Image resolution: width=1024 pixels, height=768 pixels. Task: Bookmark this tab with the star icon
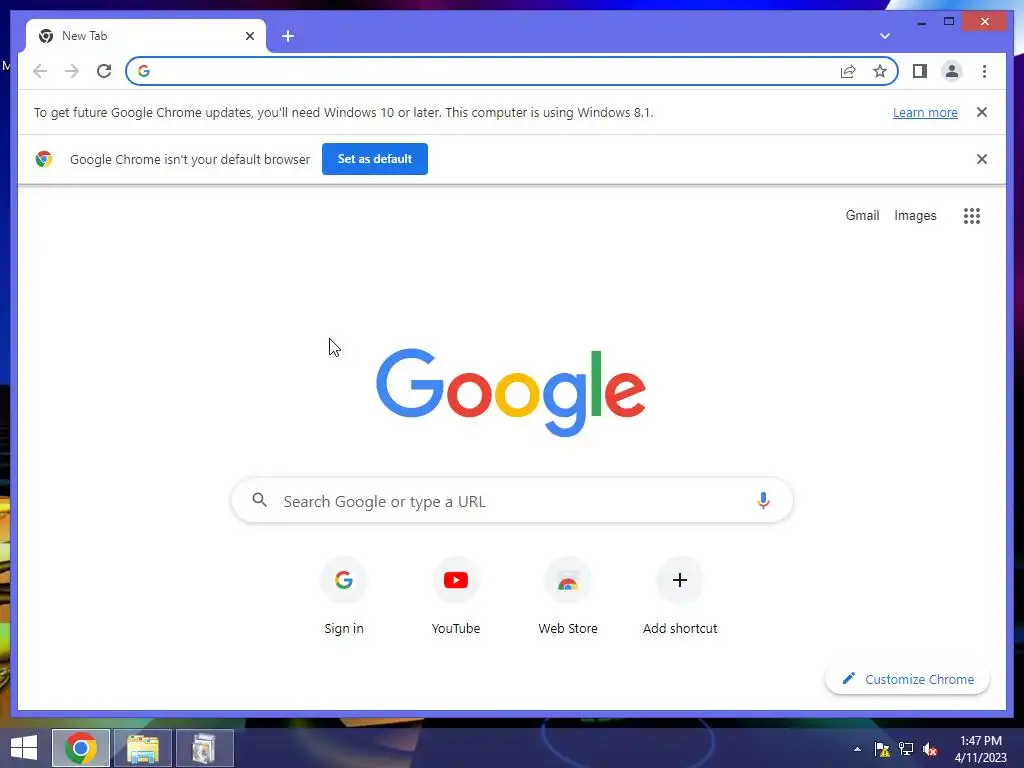[880, 71]
